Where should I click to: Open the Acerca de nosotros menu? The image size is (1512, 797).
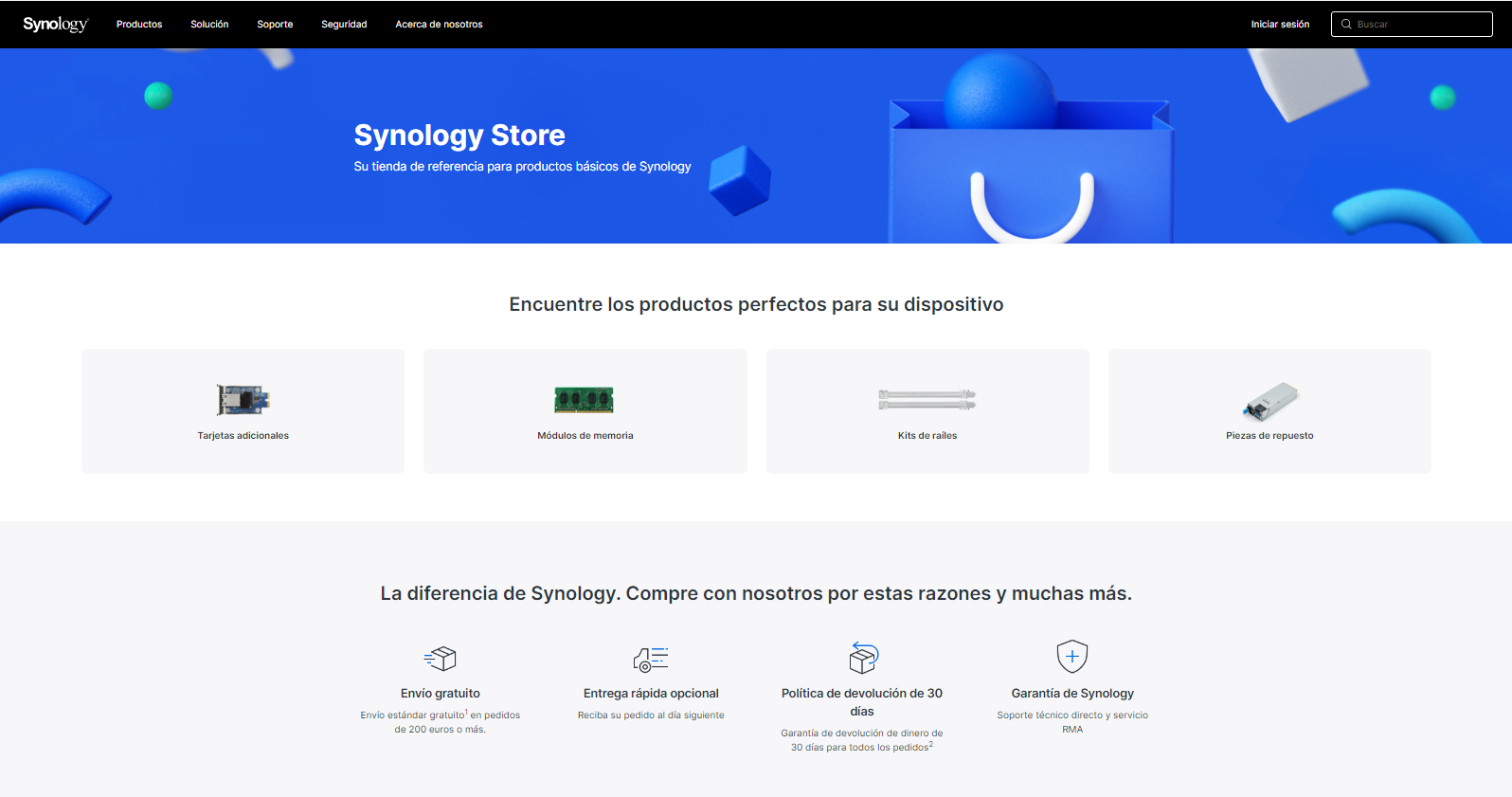click(x=439, y=25)
